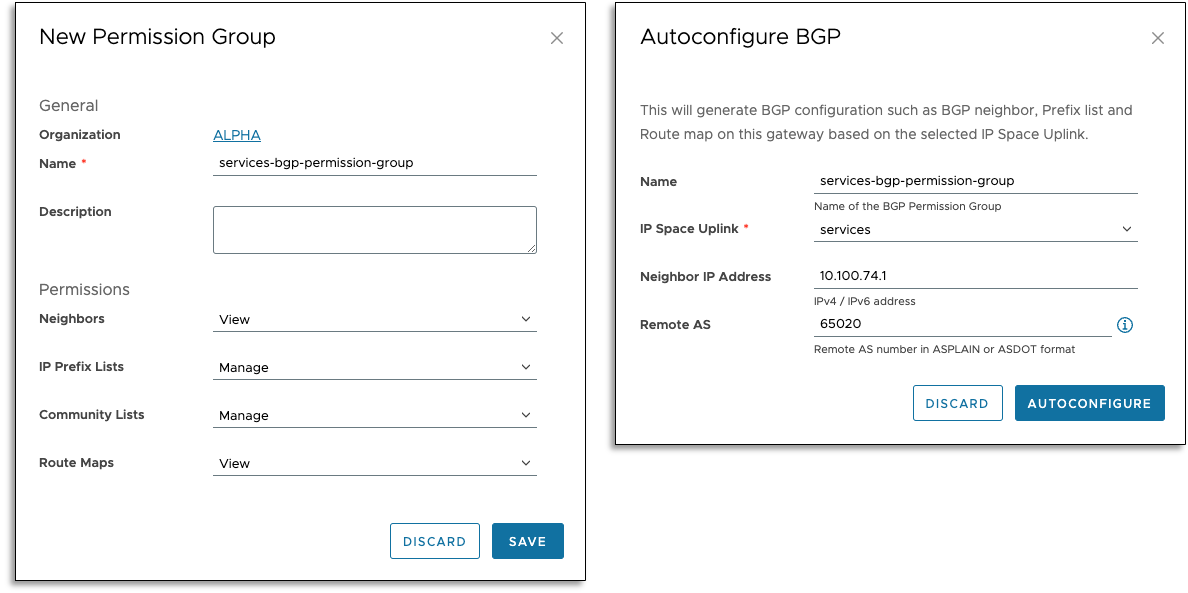Expand the IP Prefix Lists dropdown

(x=375, y=368)
